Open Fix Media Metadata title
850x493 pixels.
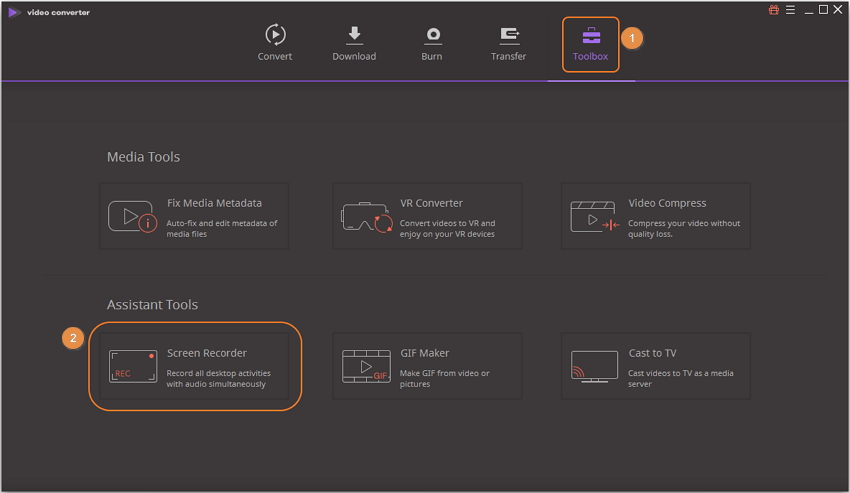point(214,203)
